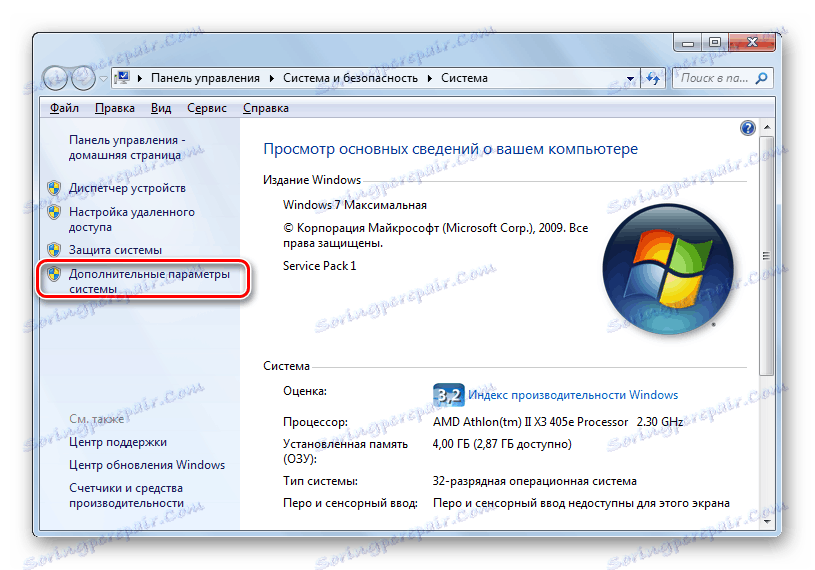Close the System window
Screen dimensions: 815x570
(x=752, y=43)
